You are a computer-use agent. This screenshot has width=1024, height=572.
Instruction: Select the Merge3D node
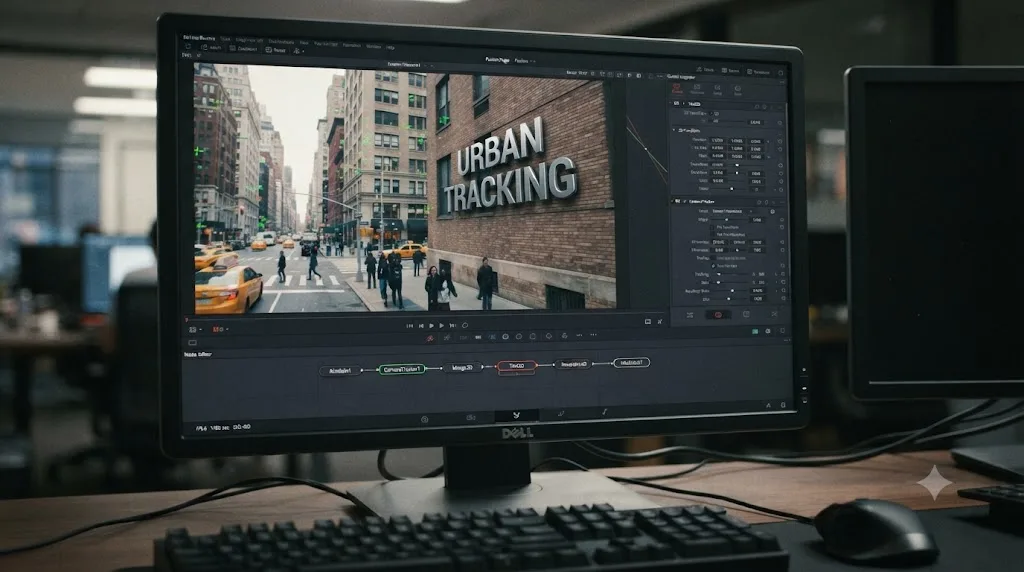tap(462, 368)
